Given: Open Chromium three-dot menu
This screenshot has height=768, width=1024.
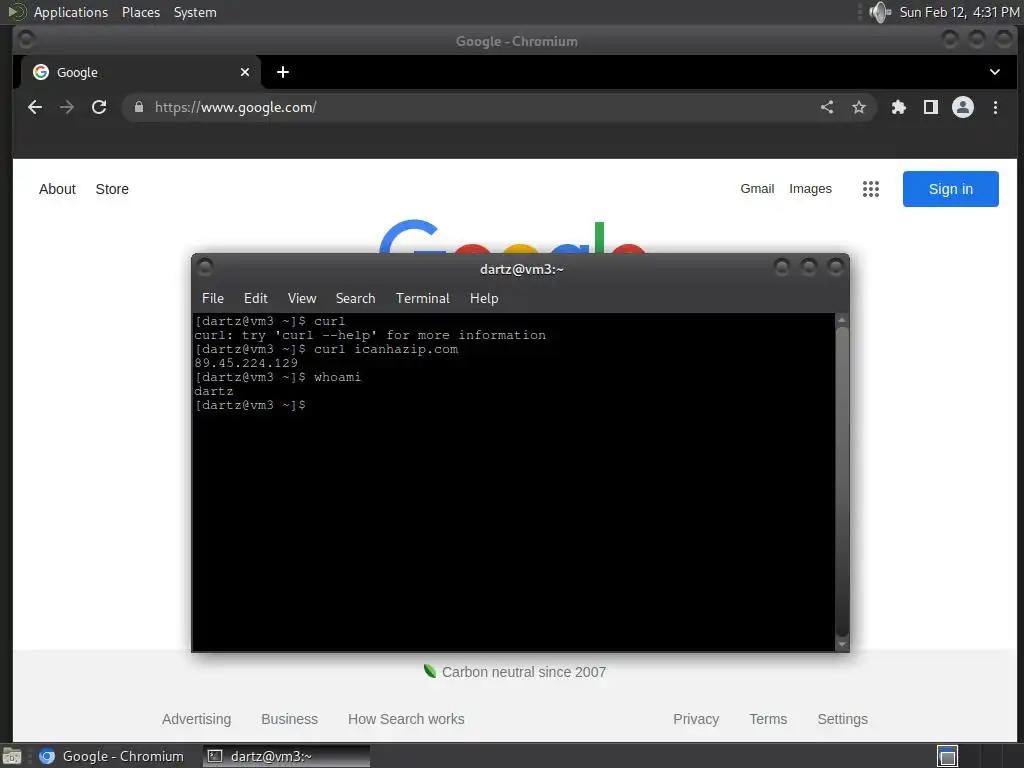Looking at the screenshot, I should coord(995,107).
